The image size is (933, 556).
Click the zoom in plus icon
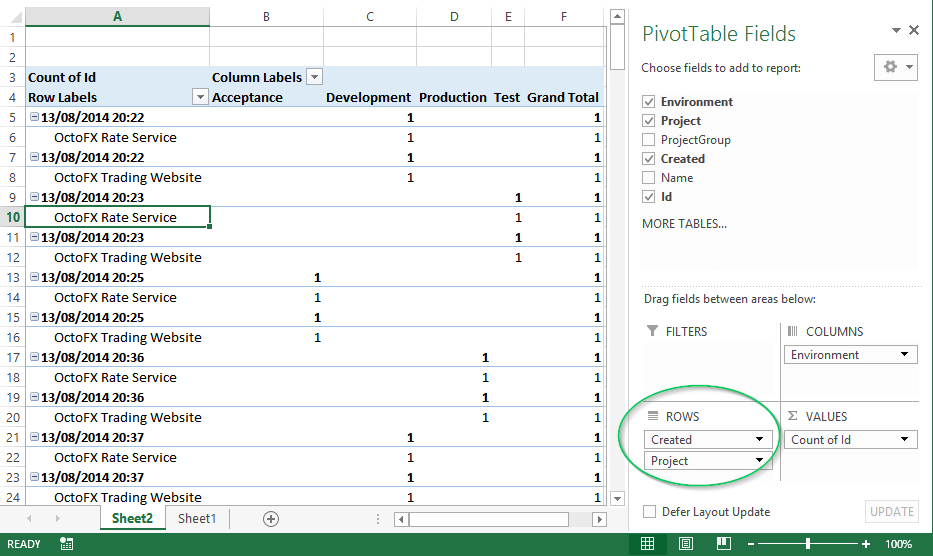[866, 544]
